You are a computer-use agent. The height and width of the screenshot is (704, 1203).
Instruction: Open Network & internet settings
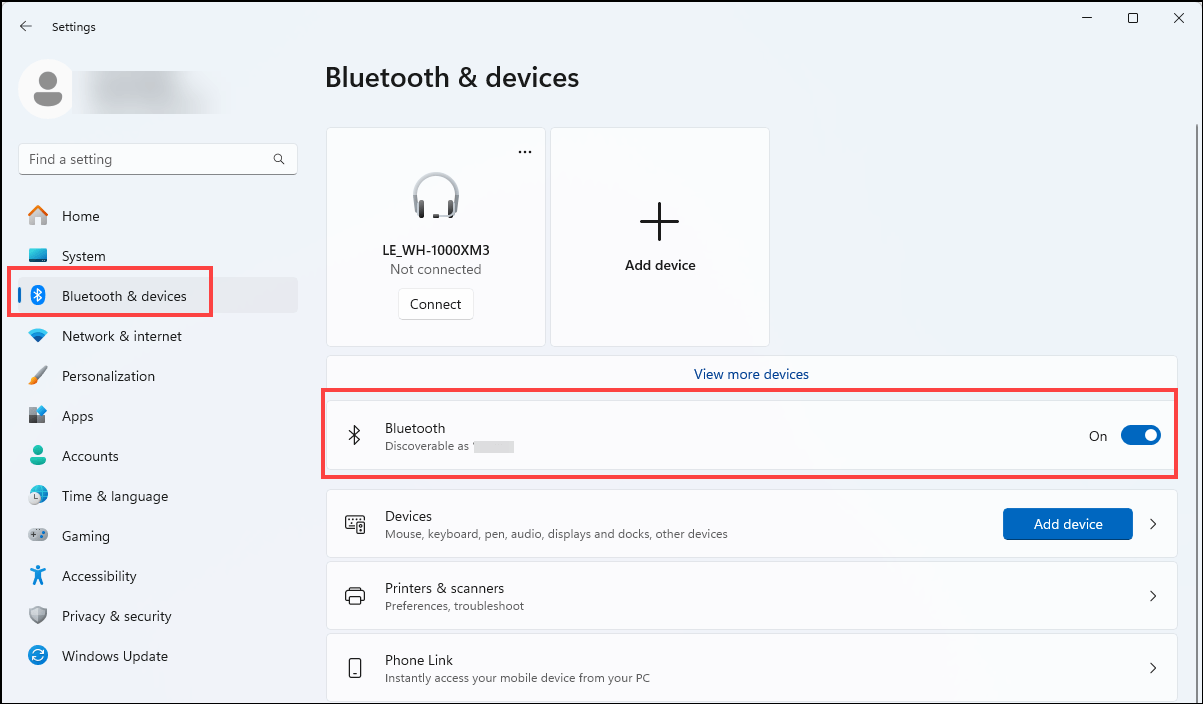[x=122, y=336]
